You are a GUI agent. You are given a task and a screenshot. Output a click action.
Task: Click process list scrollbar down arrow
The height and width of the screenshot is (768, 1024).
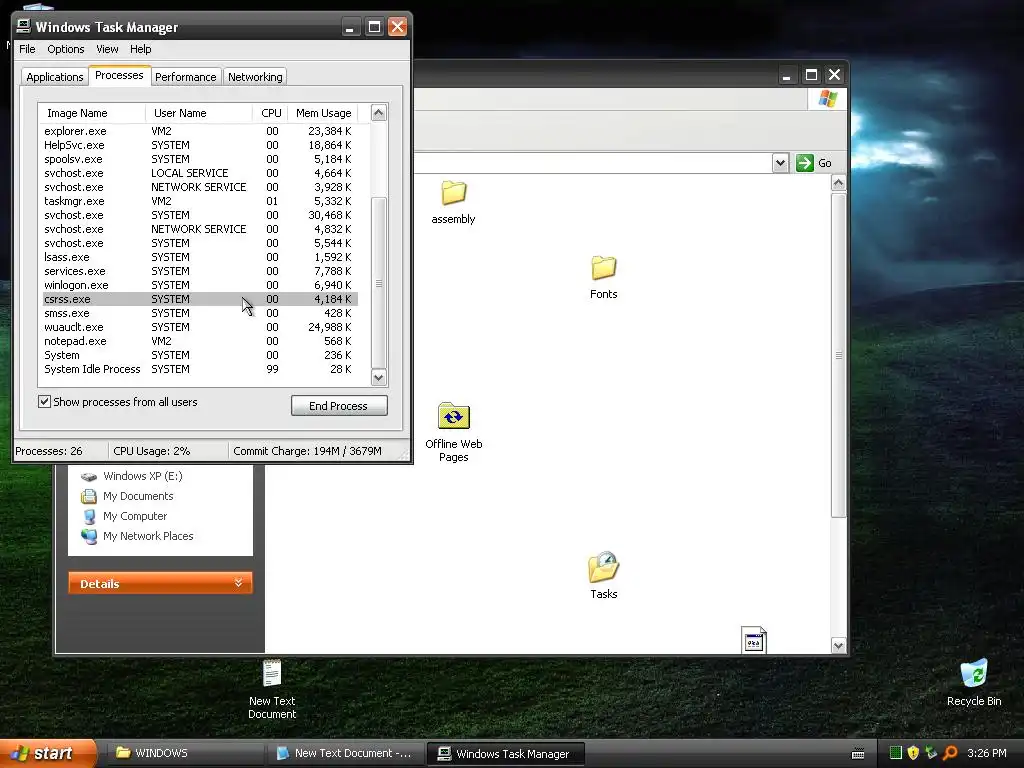379,377
